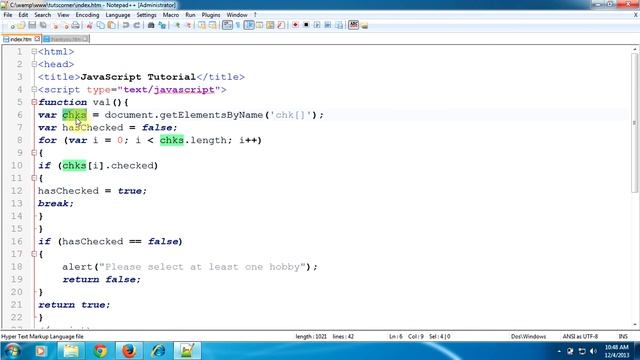Open the Macro menu
Viewport: 640px width, 360px height.
coord(171,15)
